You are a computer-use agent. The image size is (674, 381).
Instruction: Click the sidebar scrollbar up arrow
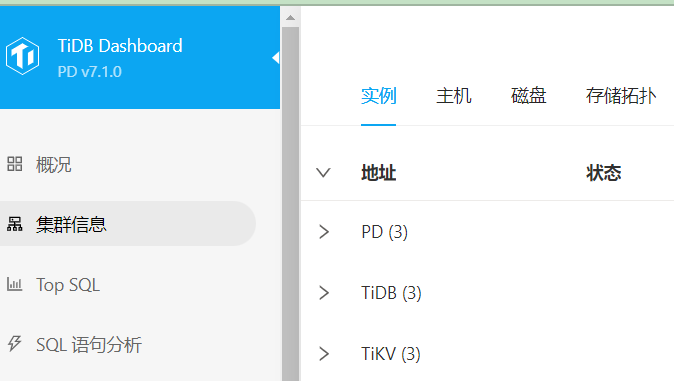point(291,18)
